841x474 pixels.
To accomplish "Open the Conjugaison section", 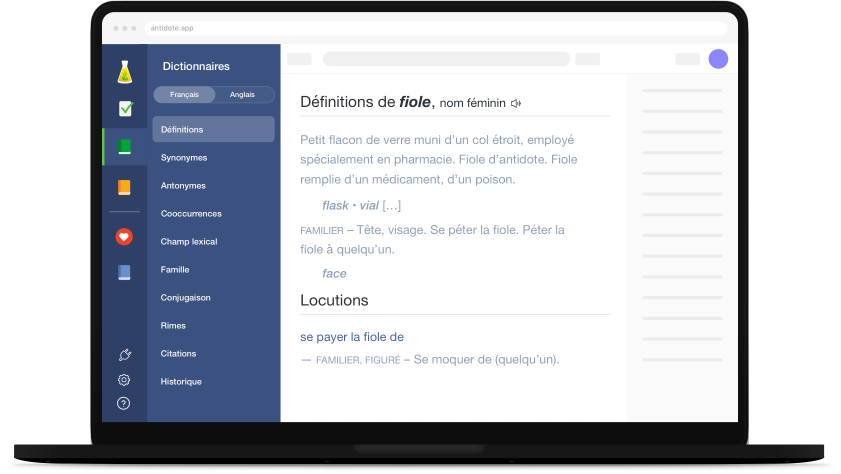I will [185, 298].
